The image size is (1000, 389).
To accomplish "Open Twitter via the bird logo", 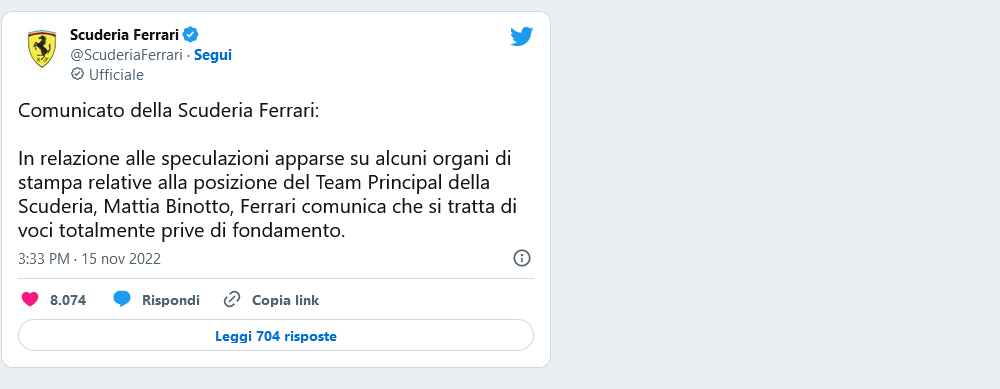I will (522, 36).
